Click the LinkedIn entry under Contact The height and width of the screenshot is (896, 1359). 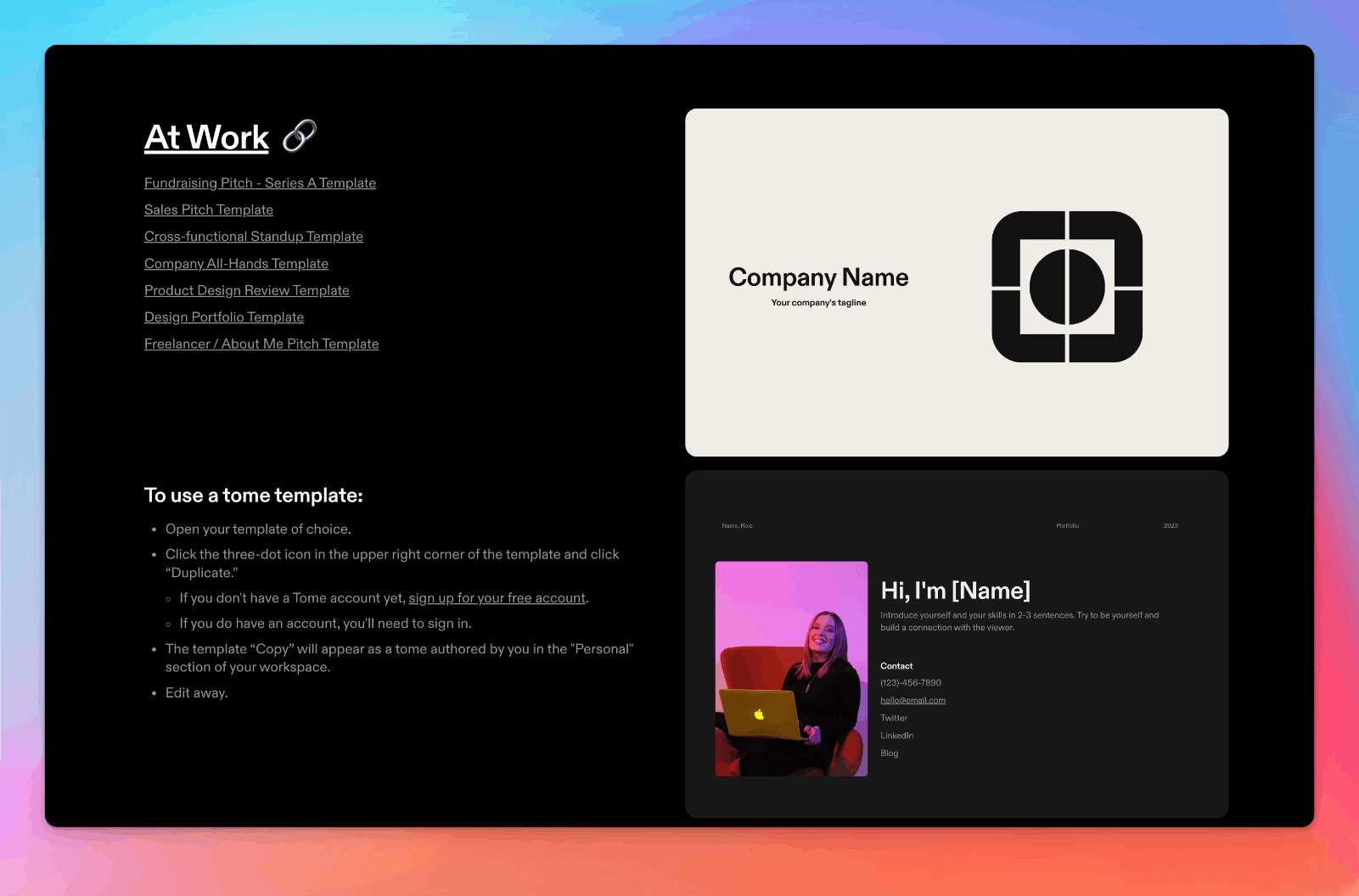[x=897, y=736]
